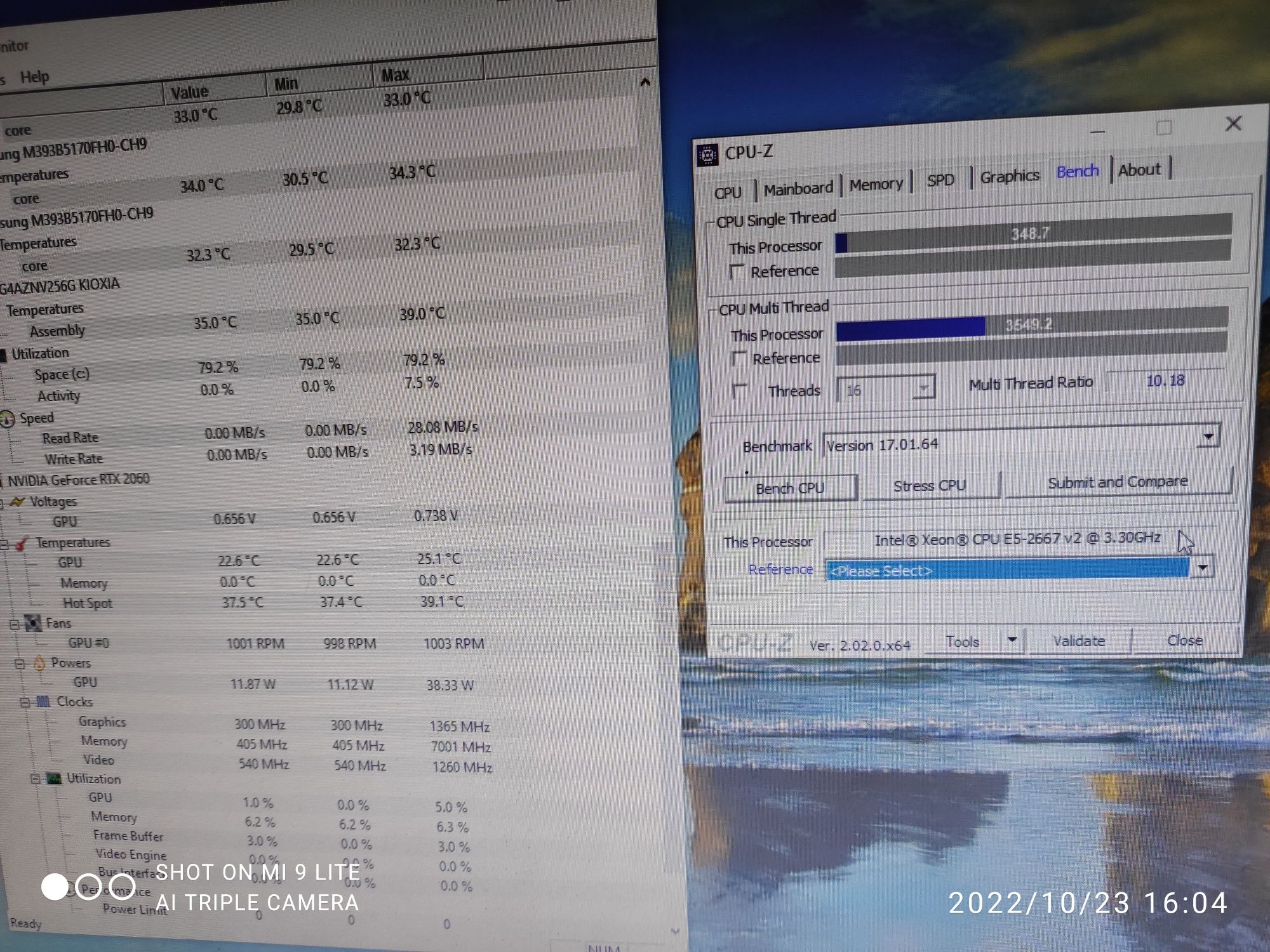Click the Stress CPU button
This screenshot has height=952, width=1270.
930,486
